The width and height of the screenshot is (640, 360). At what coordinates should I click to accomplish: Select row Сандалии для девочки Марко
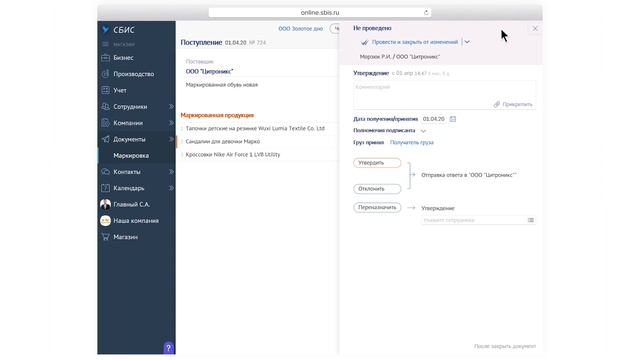(257, 141)
